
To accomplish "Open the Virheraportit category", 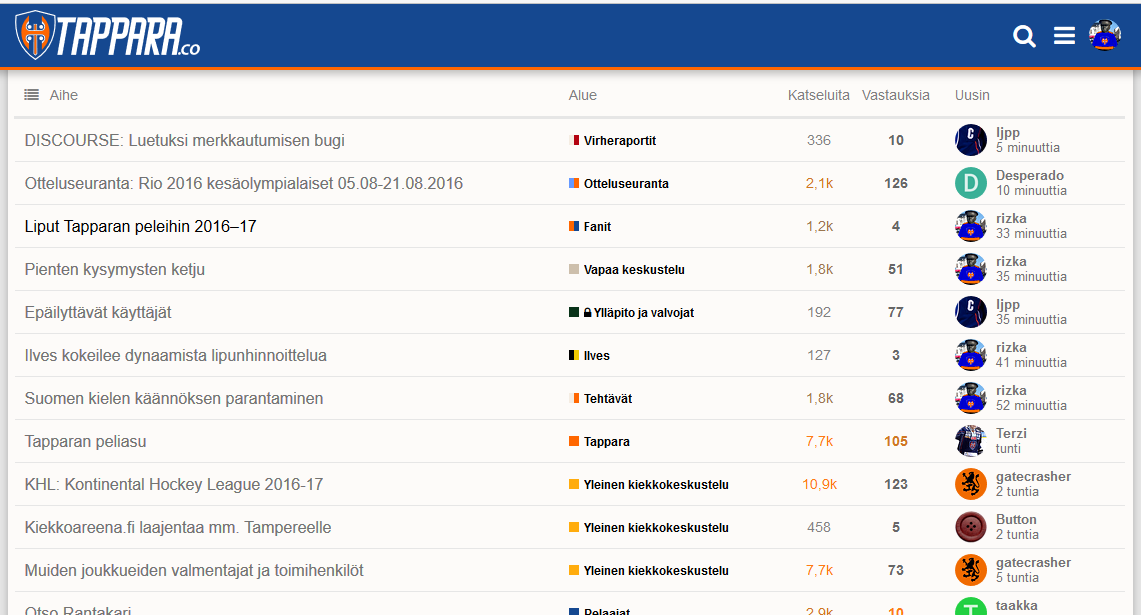I will (619, 141).
